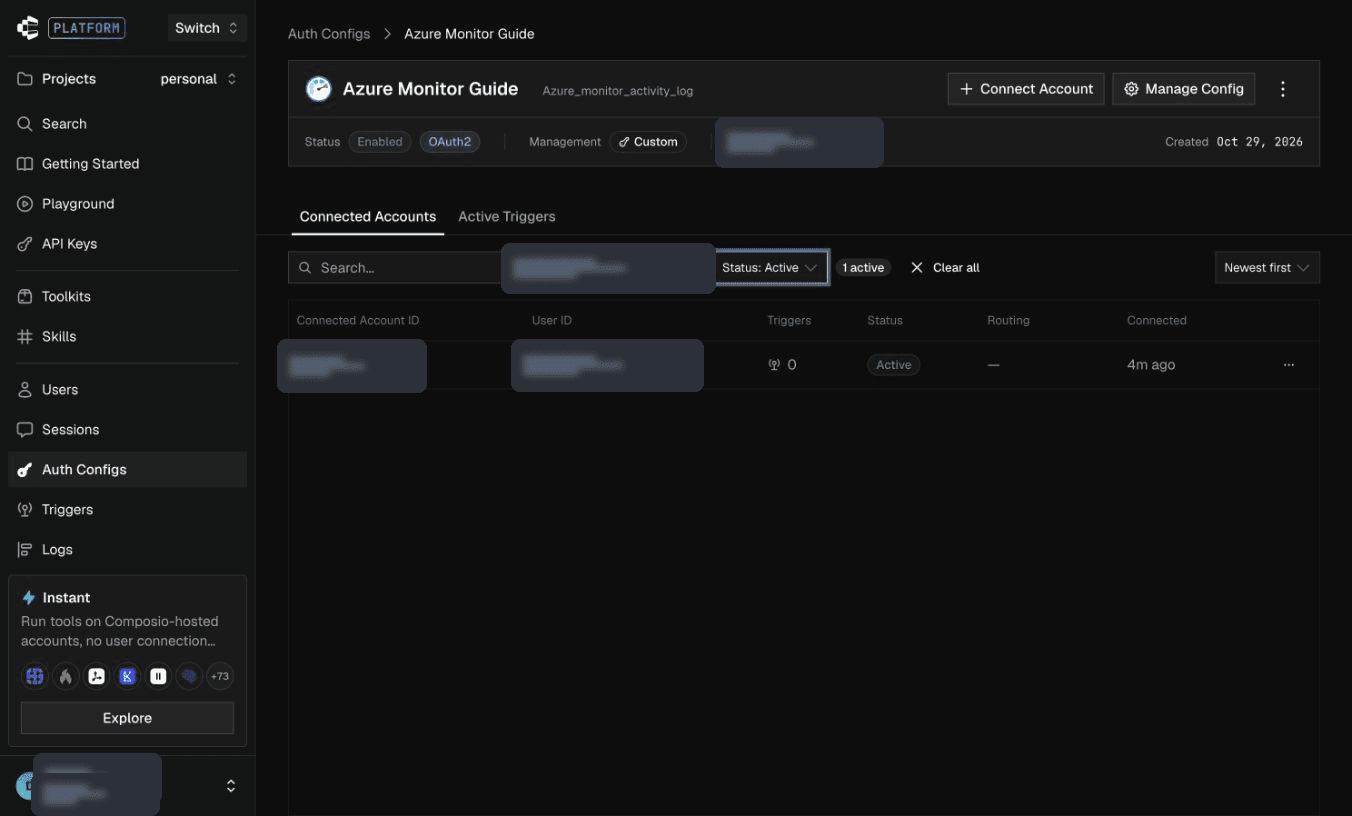Click Auth Configs in the breadcrumb
Image resolution: width=1352 pixels, height=816 pixels.
329,34
